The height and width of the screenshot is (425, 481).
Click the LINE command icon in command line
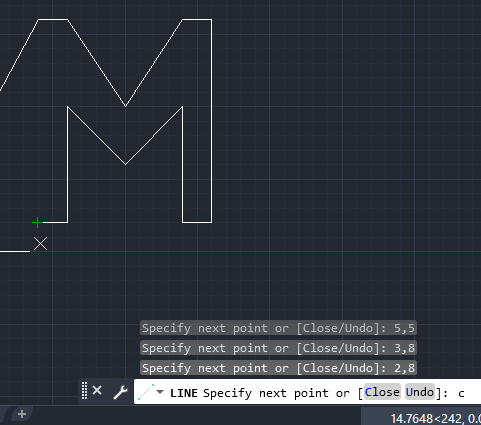[x=146, y=392]
